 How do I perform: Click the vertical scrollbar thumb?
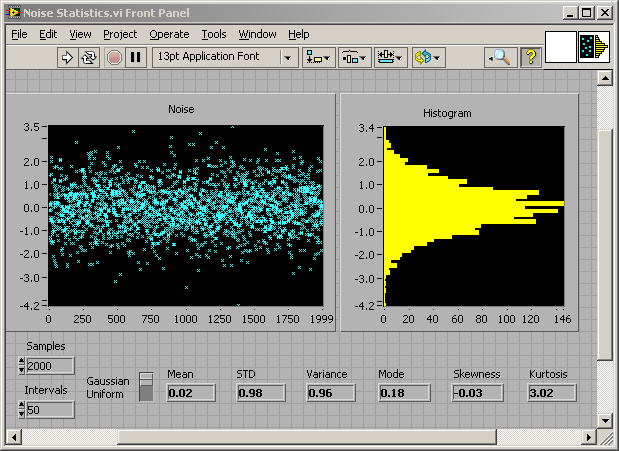[605, 245]
